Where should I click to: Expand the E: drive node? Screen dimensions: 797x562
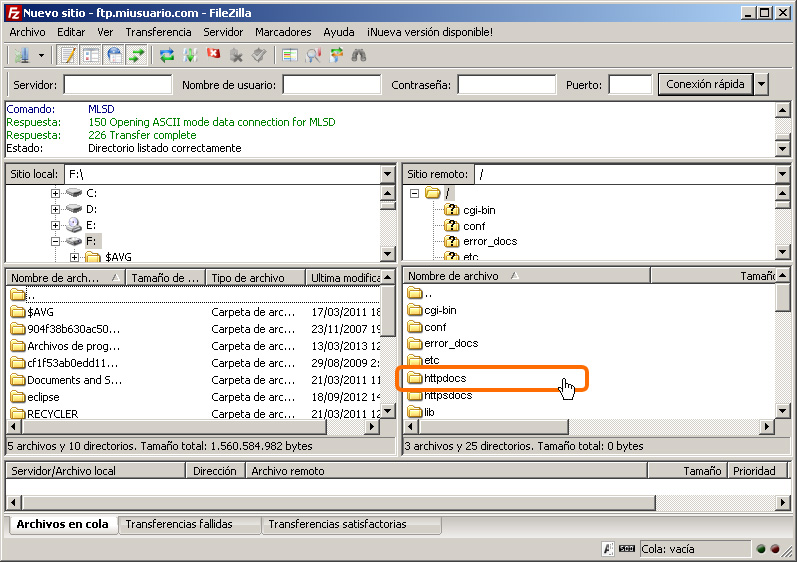point(55,225)
